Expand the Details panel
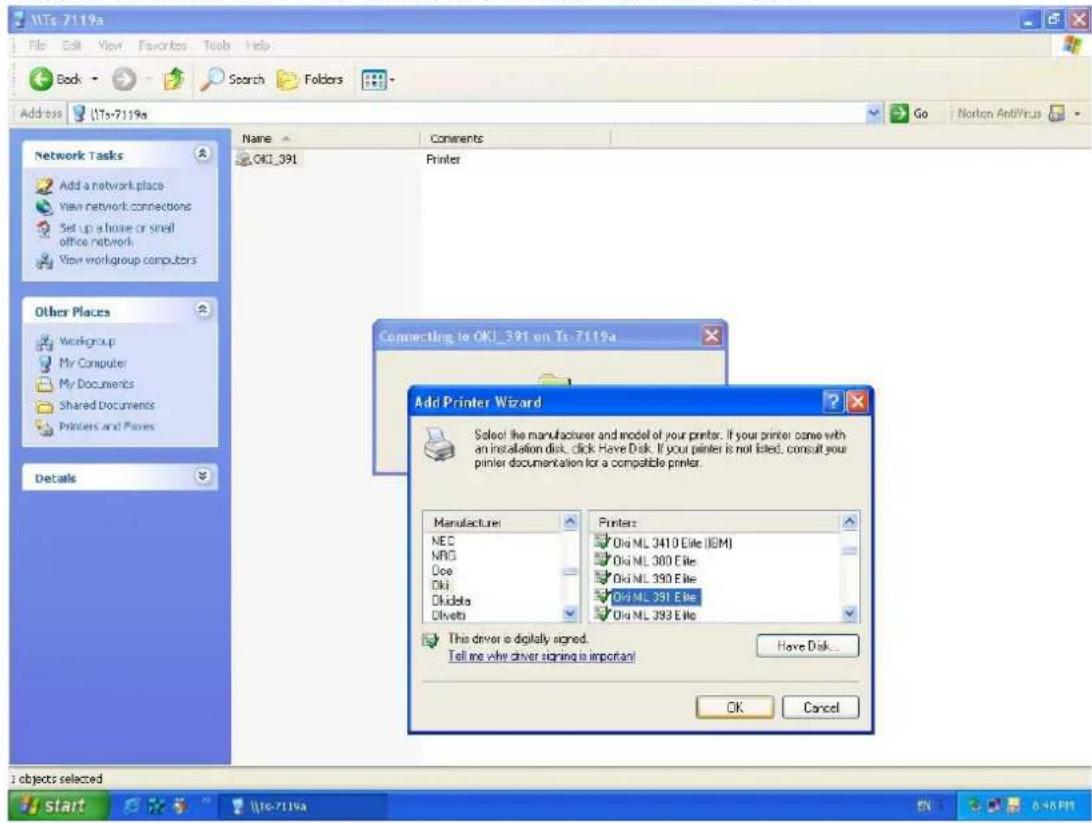1092x823 pixels. [x=202, y=476]
